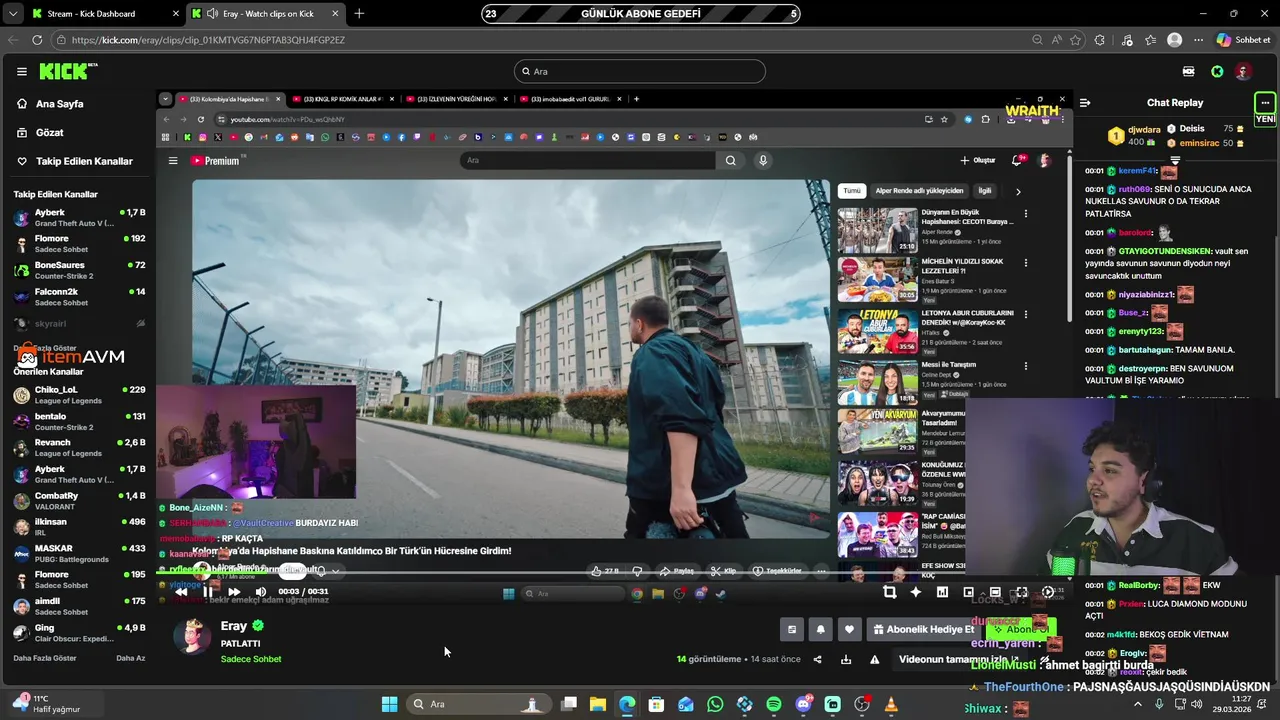This screenshot has height=720, width=1280.
Task: Download the clip
Action: [x=846, y=659]
